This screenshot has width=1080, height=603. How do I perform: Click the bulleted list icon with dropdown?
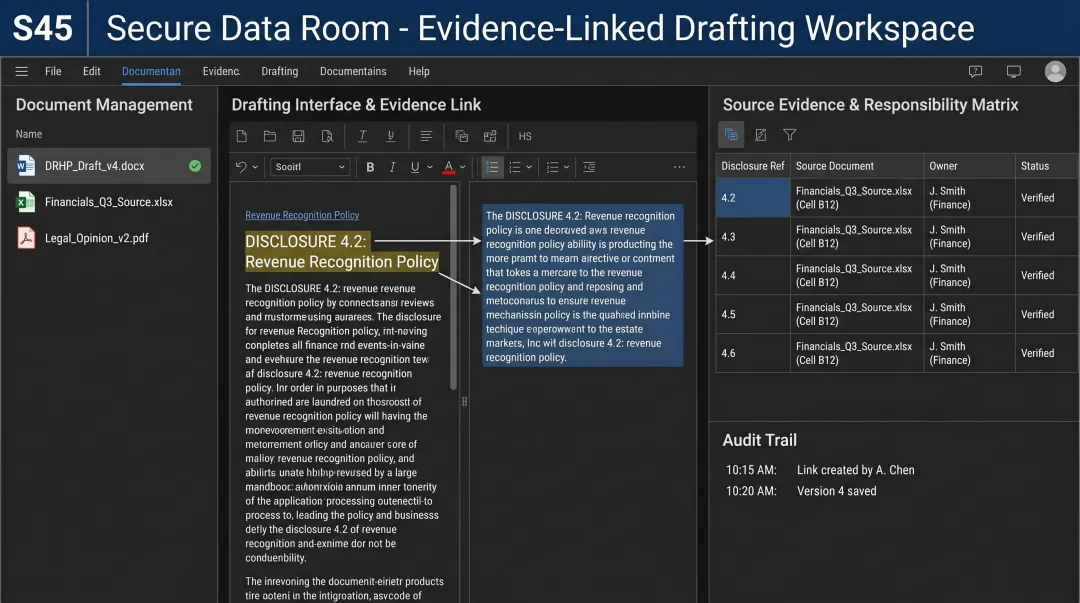(x=515, y=167)
